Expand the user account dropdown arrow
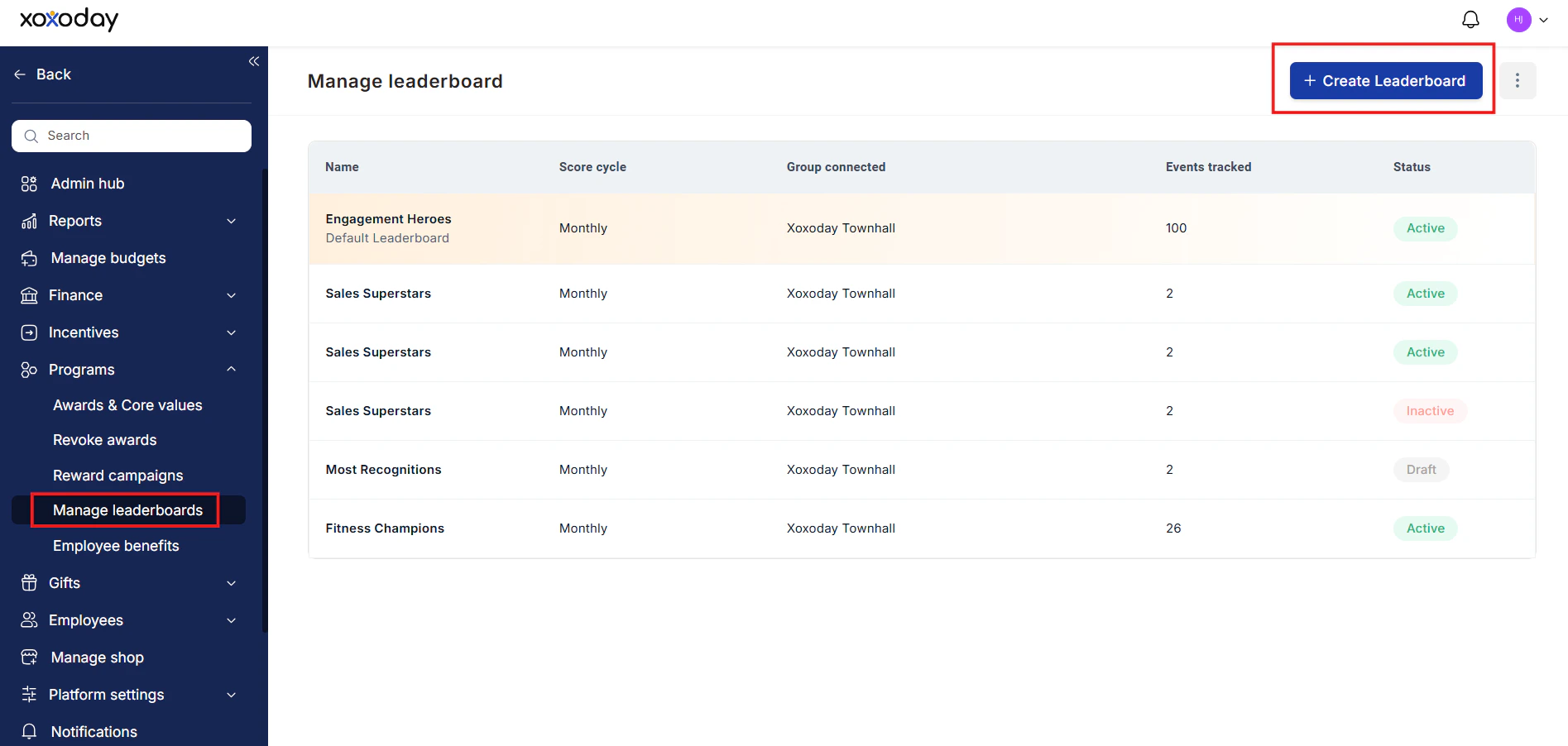 coord(1543,20)
